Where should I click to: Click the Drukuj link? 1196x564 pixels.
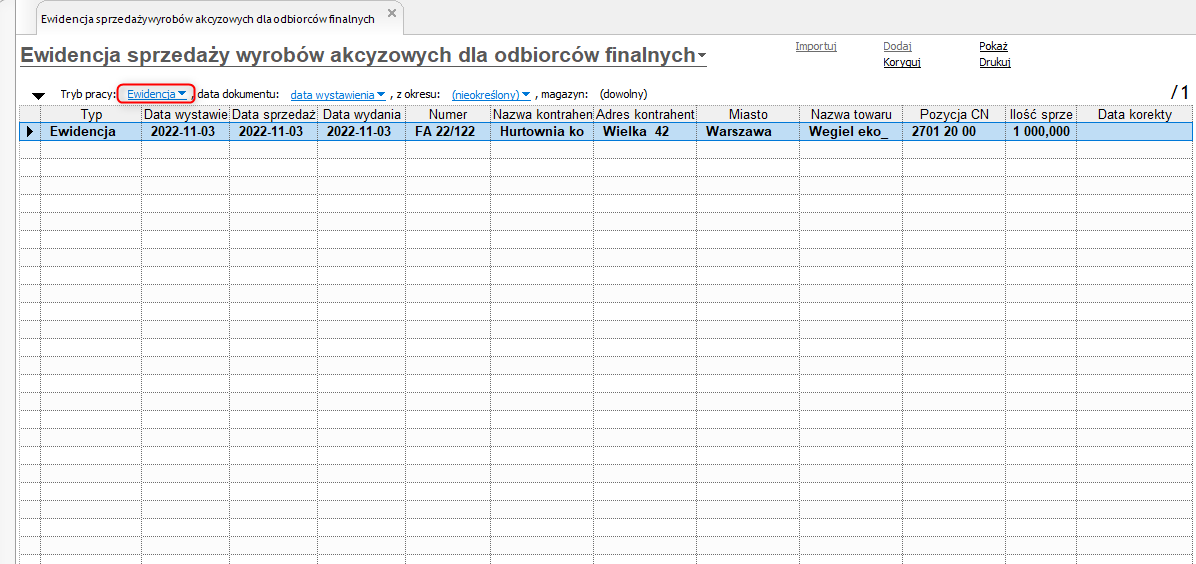[x=995, y=63]
